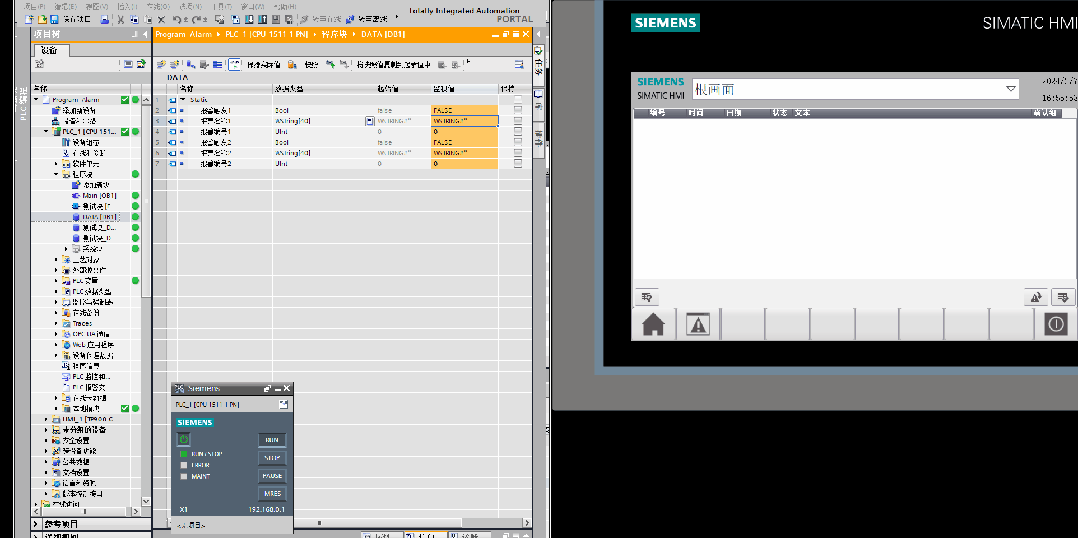The width and height of the screenshot is (1078, 538).
Task: Click the cut scissors icon in toolbar
Action: [121, 19]
